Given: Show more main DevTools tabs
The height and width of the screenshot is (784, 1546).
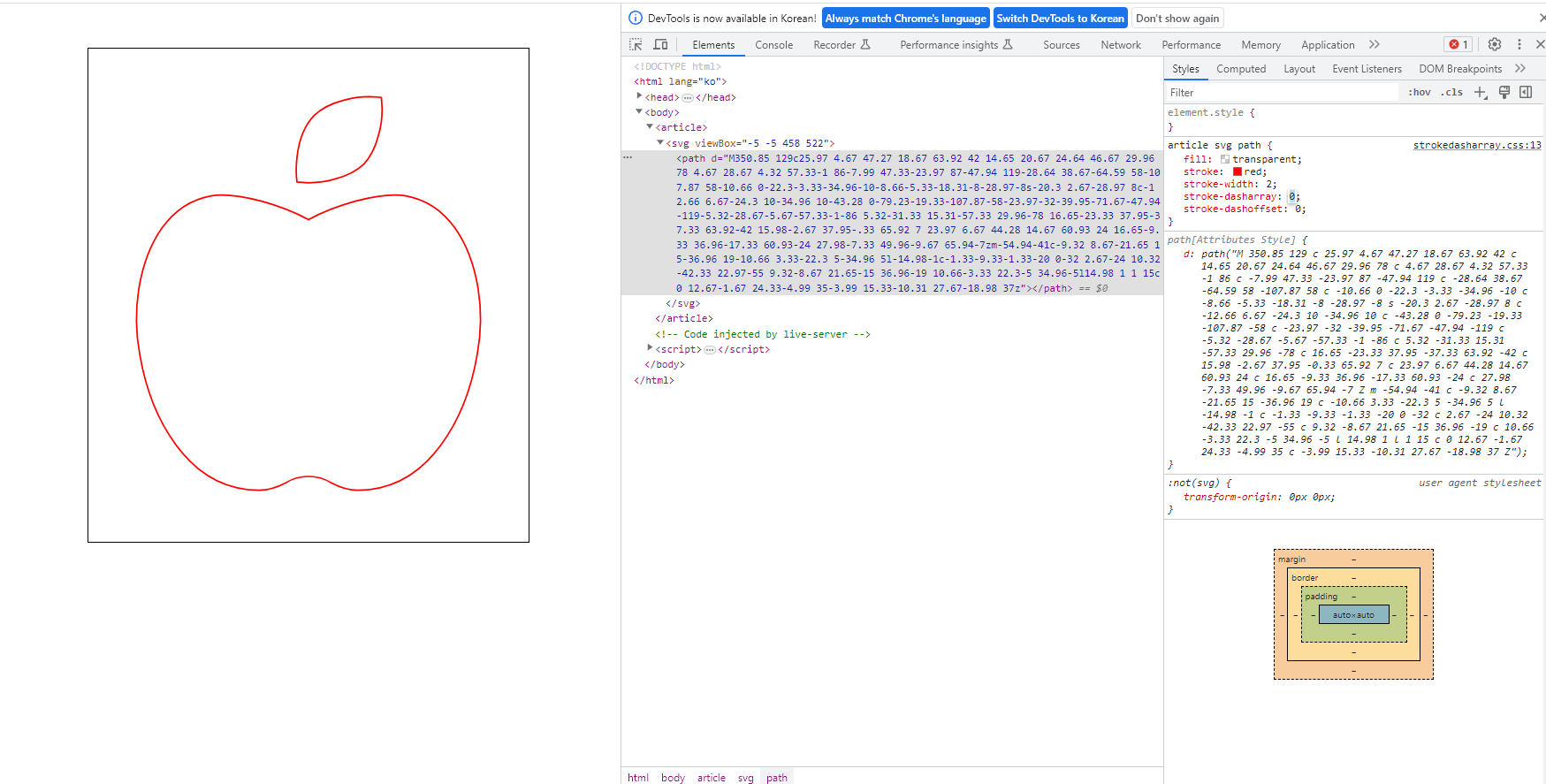Looking at the screenshot, I should pyautogui.click(x=1374, y=44).
